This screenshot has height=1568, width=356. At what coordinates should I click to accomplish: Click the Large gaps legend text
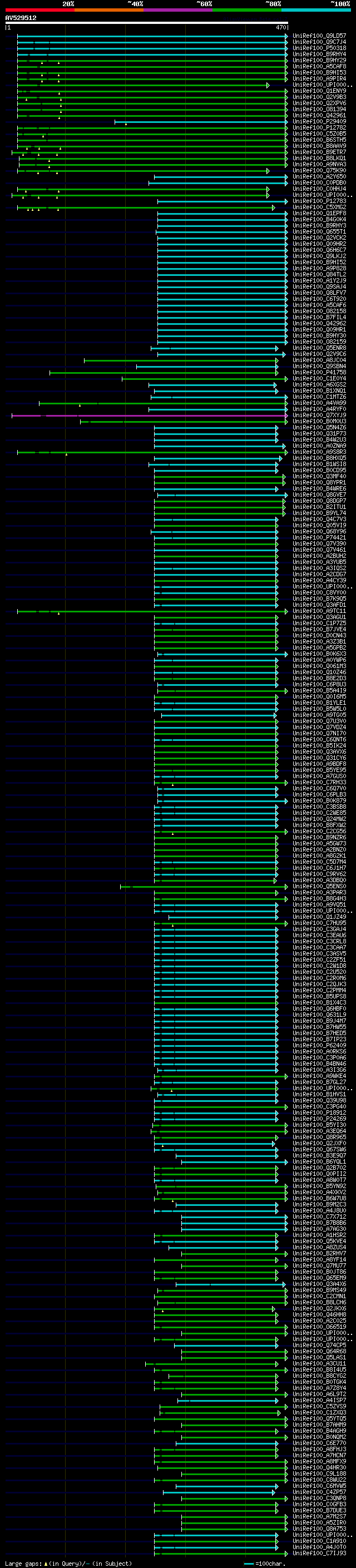[x=68, y=1564]
